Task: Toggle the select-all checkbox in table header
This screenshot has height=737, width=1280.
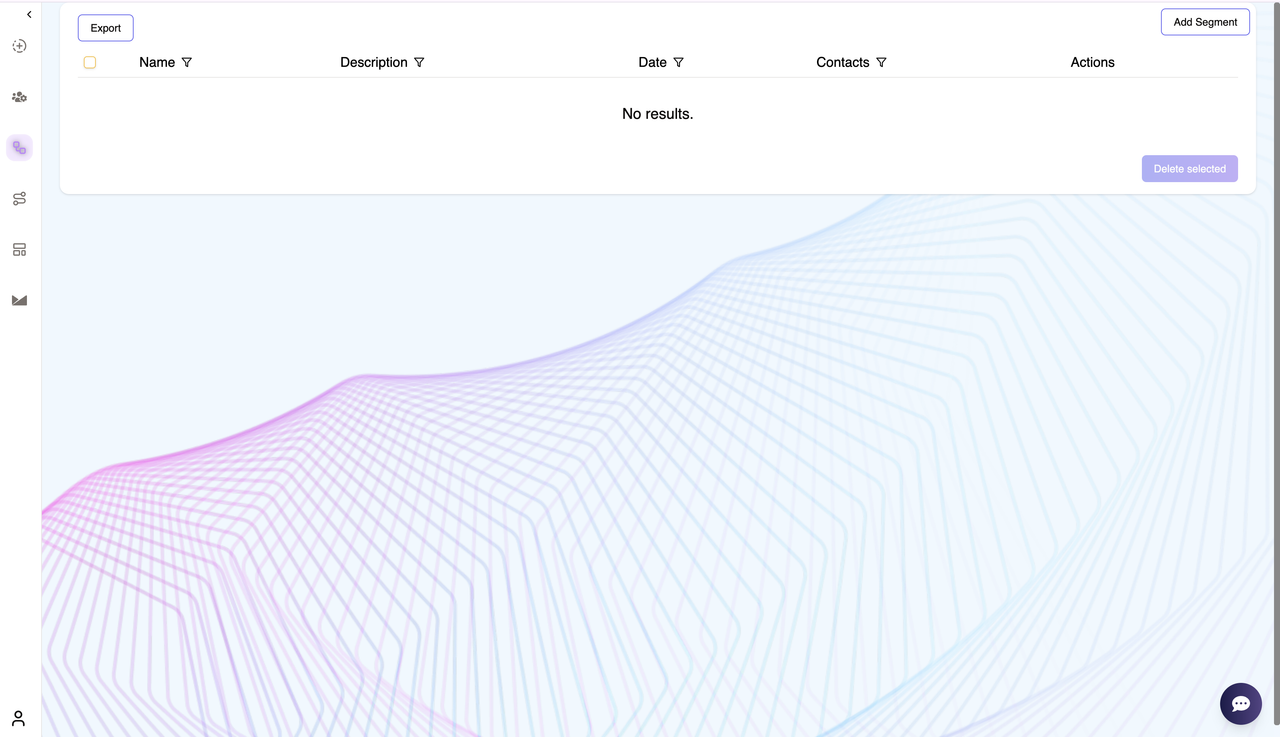Action: 90,62
